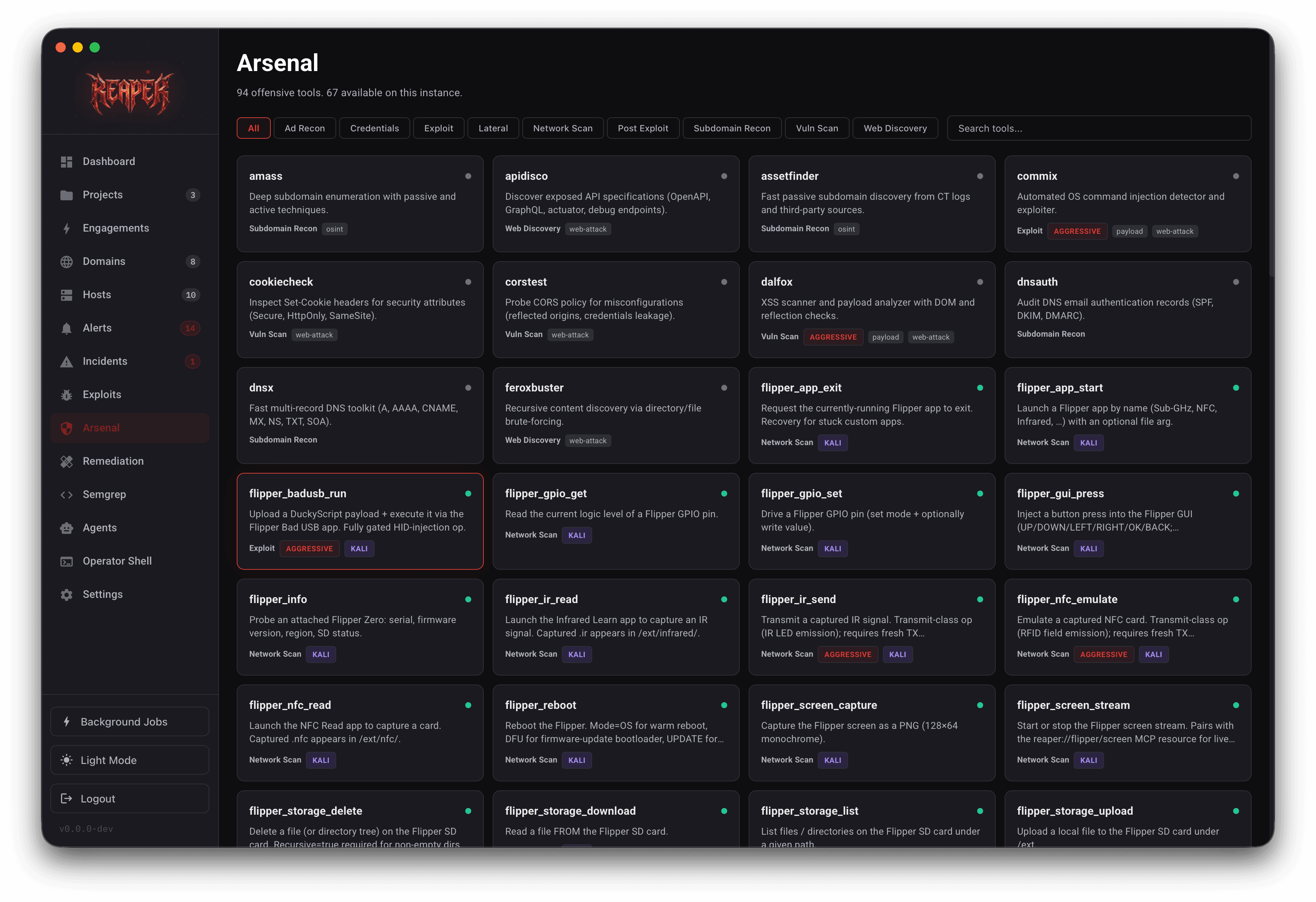Click the Exploits bug icon

click(66, 395)
